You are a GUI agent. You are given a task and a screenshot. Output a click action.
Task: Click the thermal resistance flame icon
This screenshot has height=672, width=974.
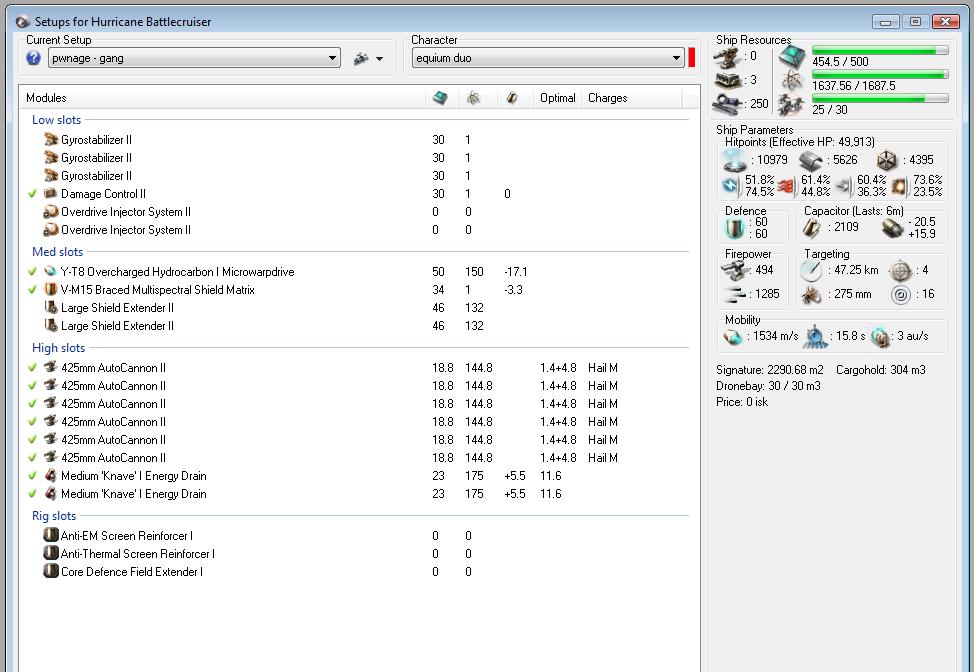tap(787, 185)
